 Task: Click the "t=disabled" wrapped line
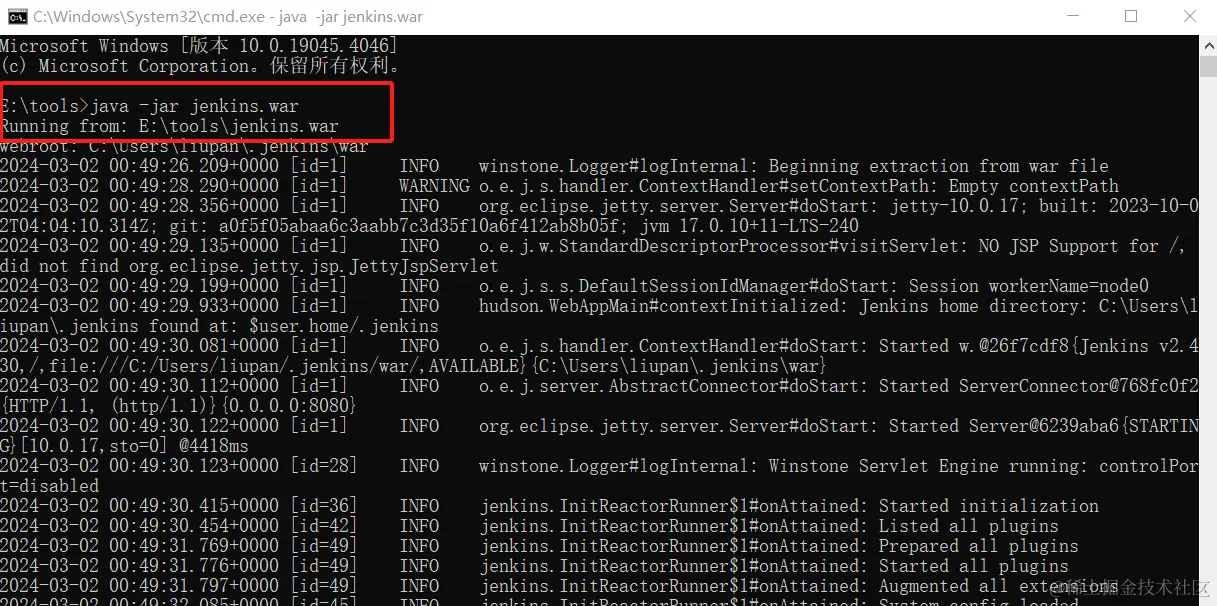[49, 486]
